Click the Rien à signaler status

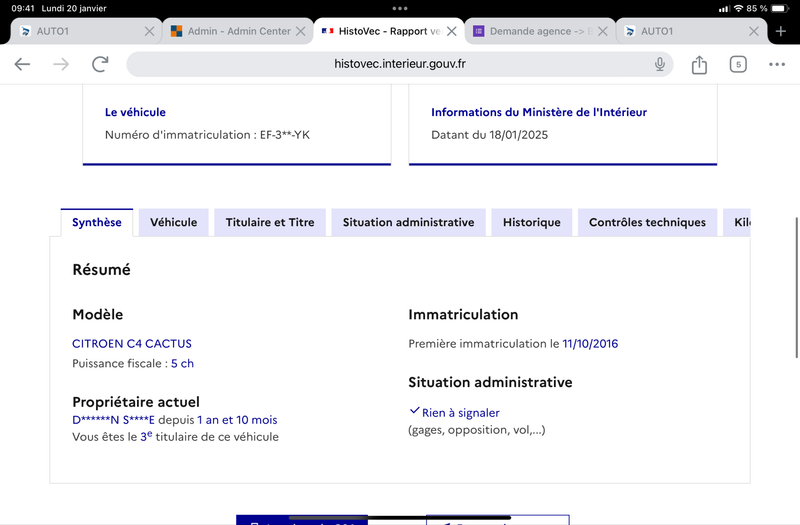[460, 413]
